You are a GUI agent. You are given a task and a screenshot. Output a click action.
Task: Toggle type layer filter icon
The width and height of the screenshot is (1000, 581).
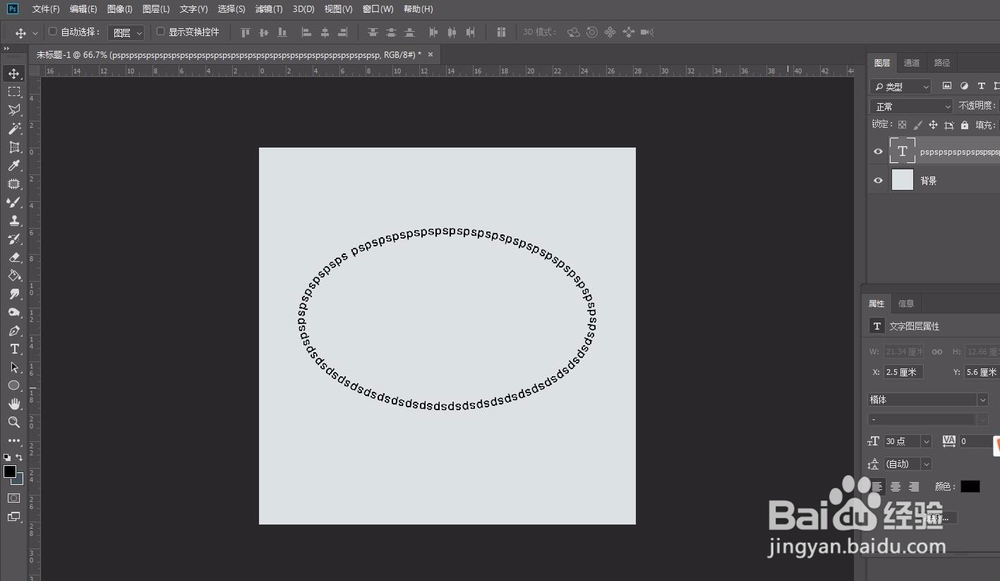coord(982,86)
